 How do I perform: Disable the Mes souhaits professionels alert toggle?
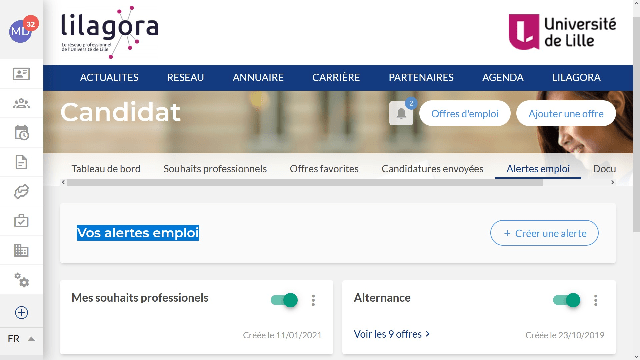tap(284, 300)
